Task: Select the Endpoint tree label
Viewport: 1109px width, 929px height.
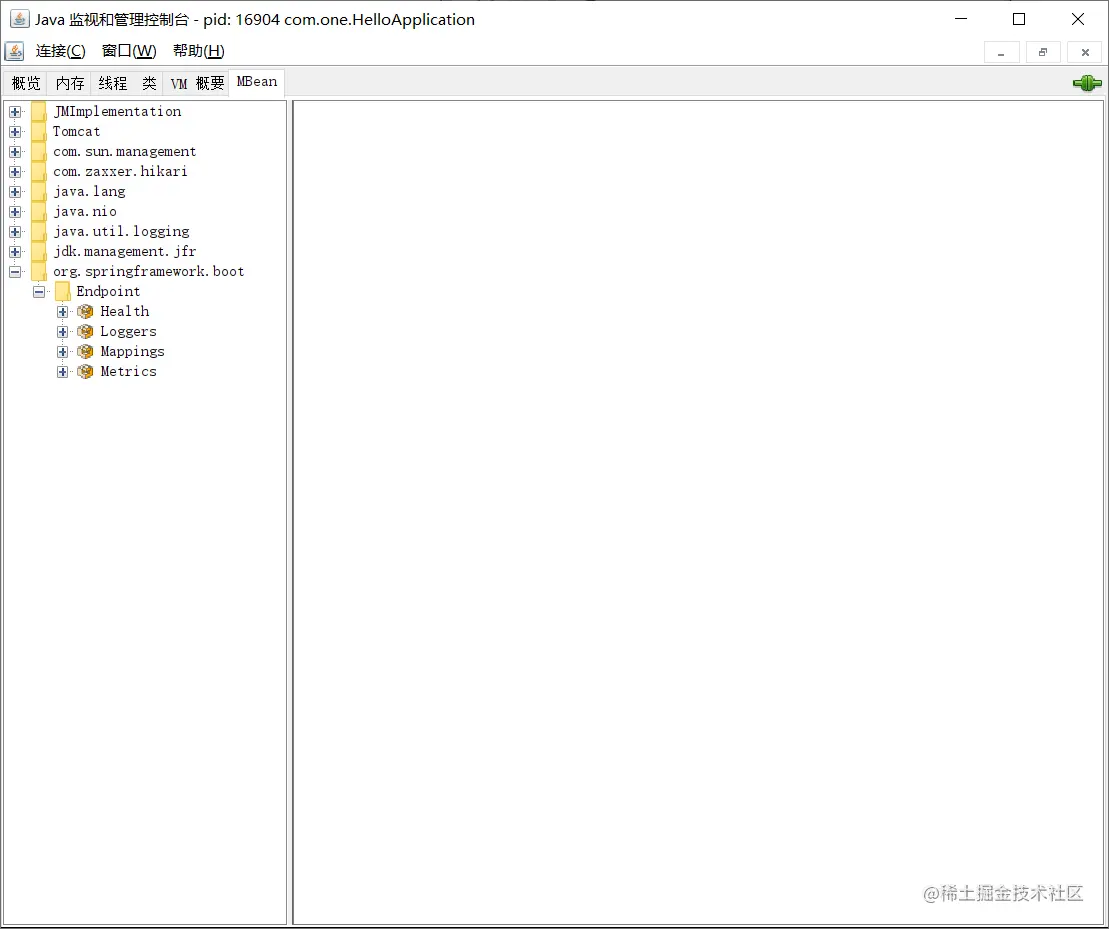Action: 108,291
